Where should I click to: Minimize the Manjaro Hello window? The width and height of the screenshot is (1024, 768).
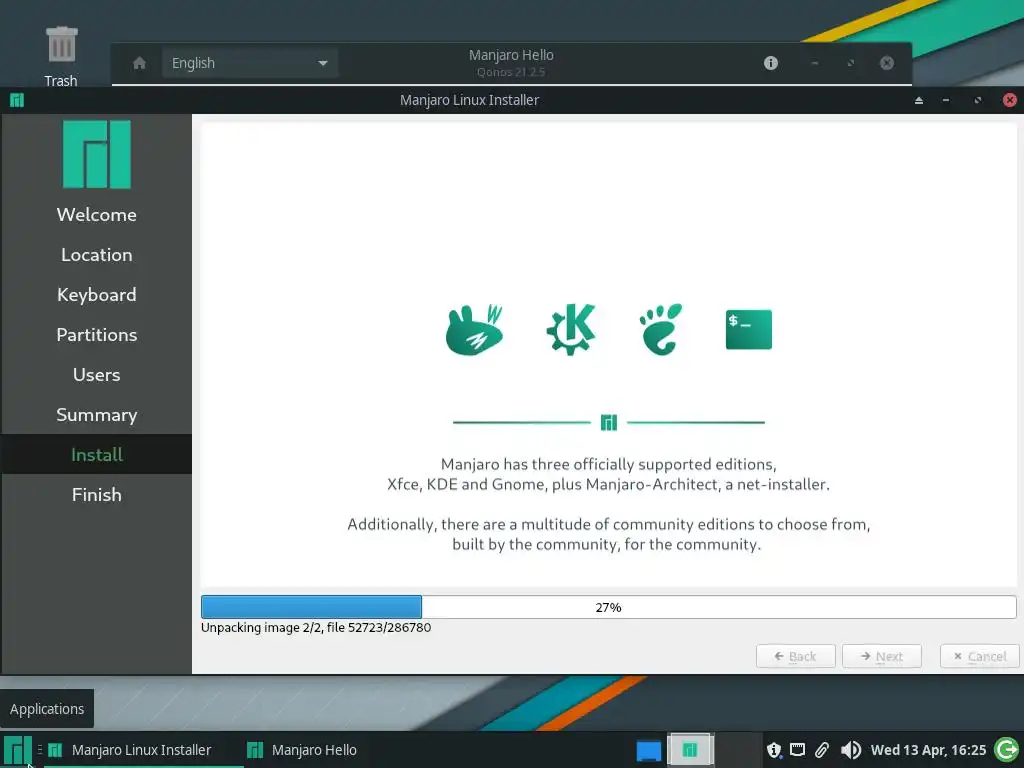[x=814, y=63]
